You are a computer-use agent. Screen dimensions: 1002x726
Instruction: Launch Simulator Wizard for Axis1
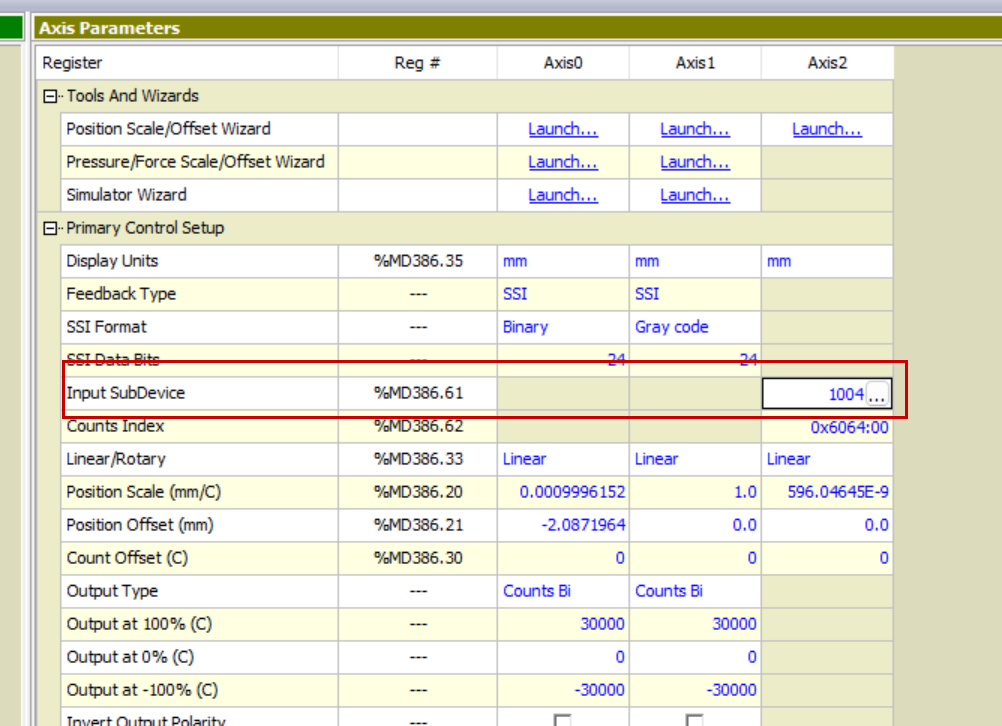click(x=695, y=195)
